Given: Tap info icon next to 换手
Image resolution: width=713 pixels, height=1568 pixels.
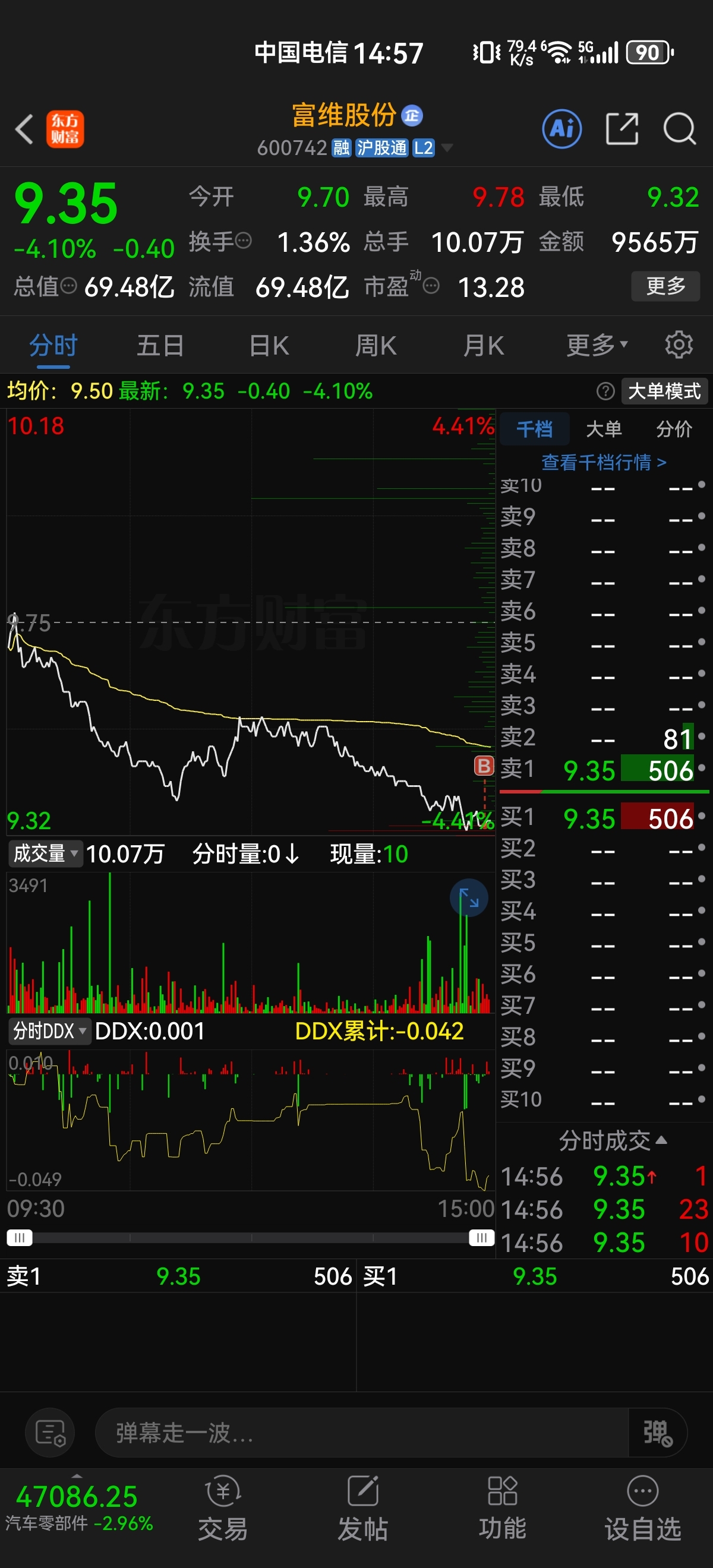Looking at the screenshot, I should pos(243,241).
